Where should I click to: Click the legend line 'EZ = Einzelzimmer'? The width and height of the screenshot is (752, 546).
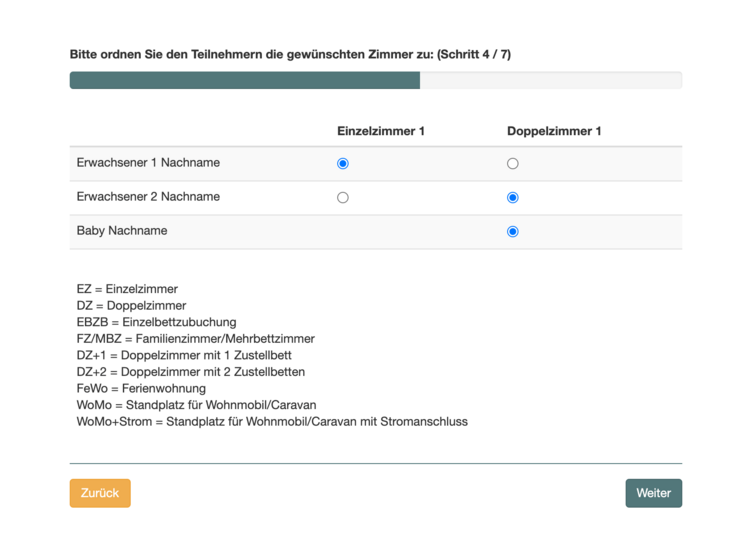127,289
